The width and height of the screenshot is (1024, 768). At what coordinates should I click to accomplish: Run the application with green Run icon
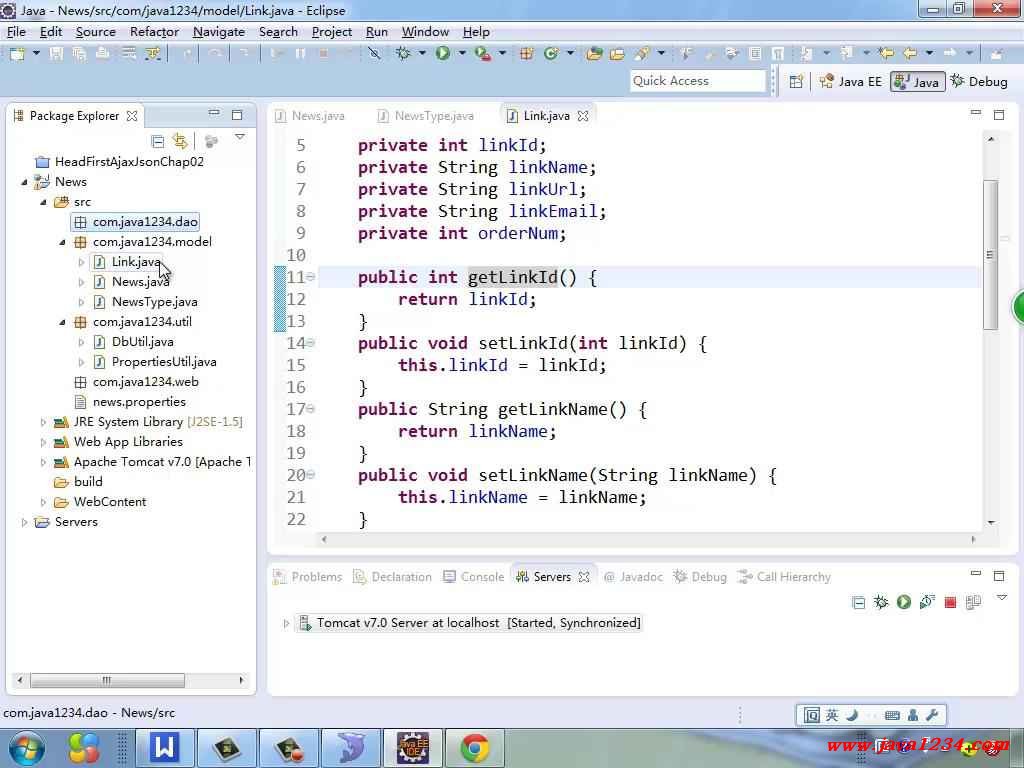click(x=443, y=54)
